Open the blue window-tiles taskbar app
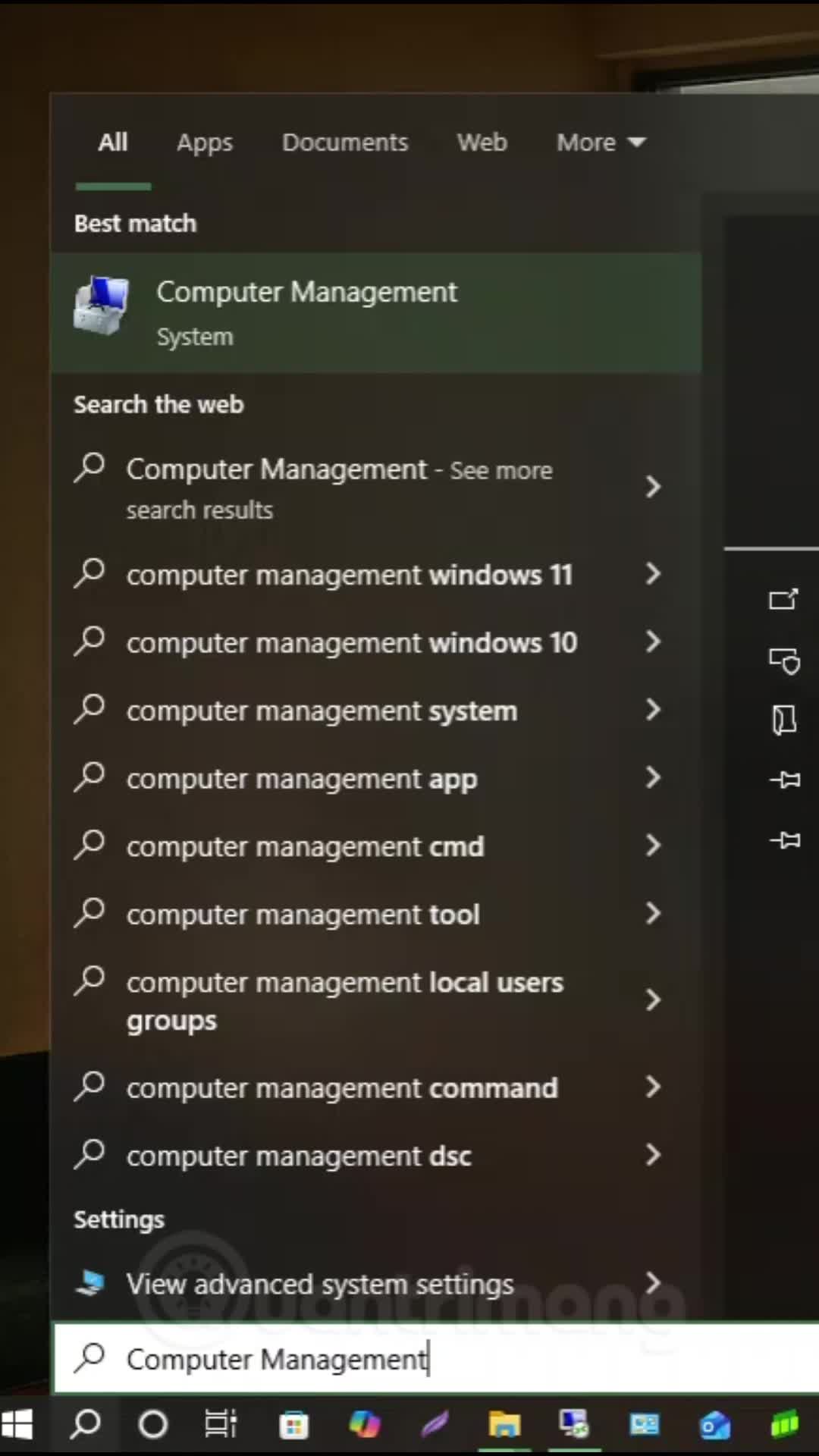The image size is (819, 1456). (644, 1424)
